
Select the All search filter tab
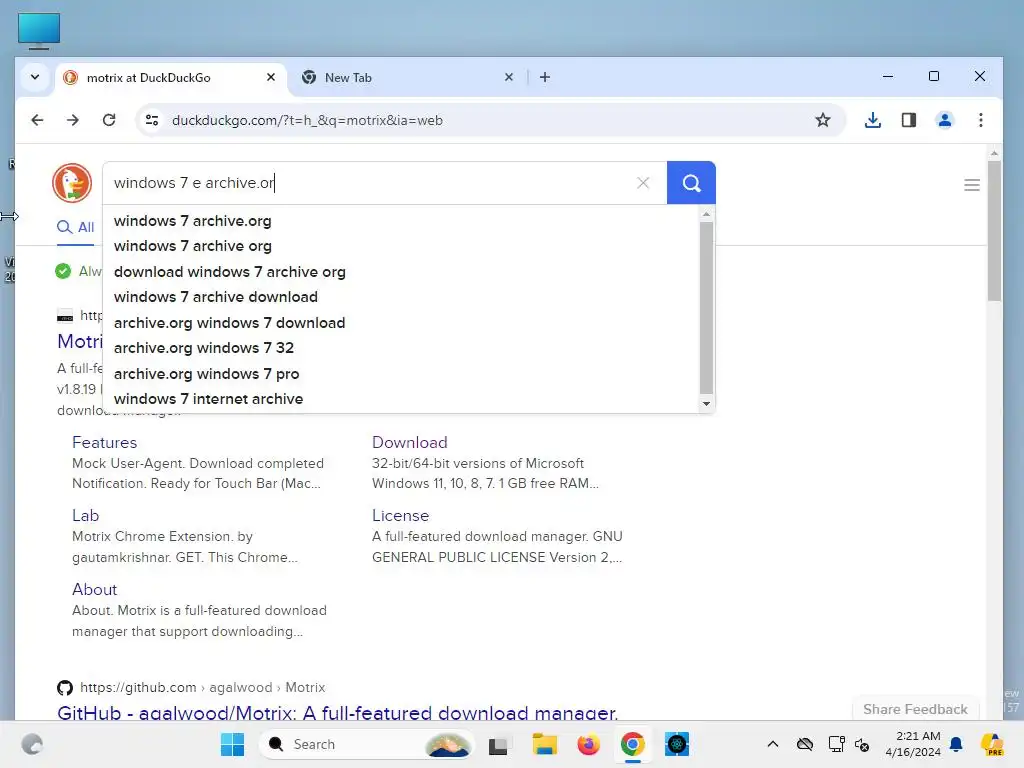pyautogui.click(x=76, y=227)
